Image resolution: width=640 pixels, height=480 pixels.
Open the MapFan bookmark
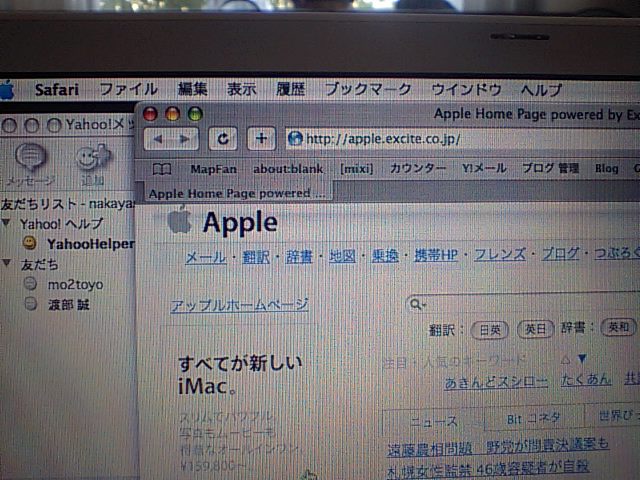point(213,169)
